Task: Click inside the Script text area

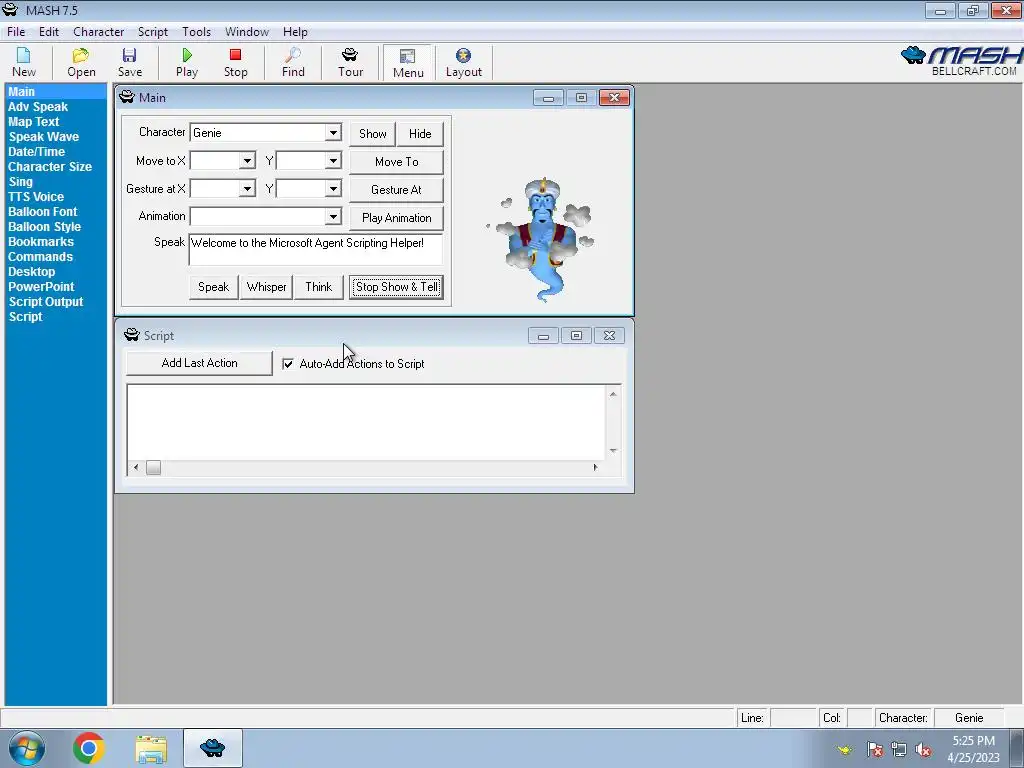Action: (x=366, y=423)
